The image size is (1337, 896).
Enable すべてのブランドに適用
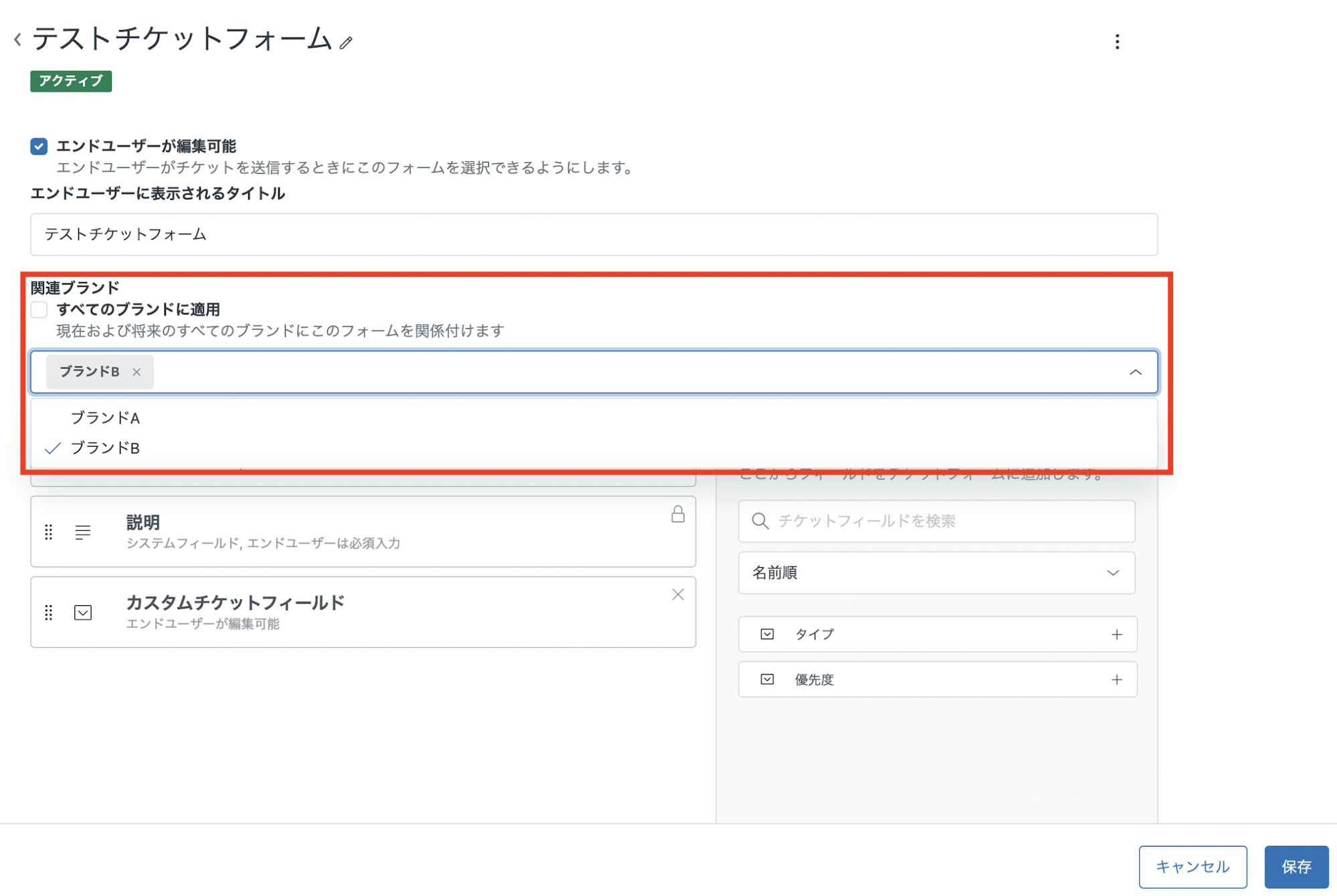click(x=38, y=310)
